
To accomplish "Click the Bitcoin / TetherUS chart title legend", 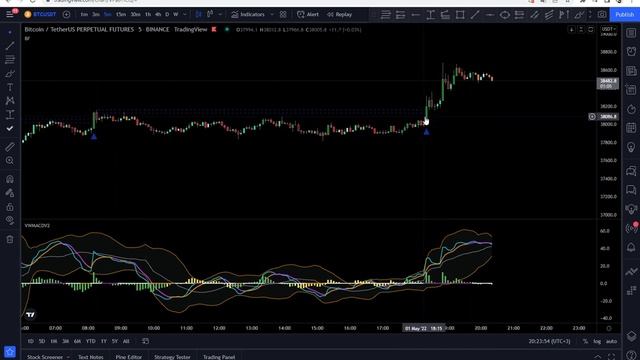I will click(x=116, y=29).
